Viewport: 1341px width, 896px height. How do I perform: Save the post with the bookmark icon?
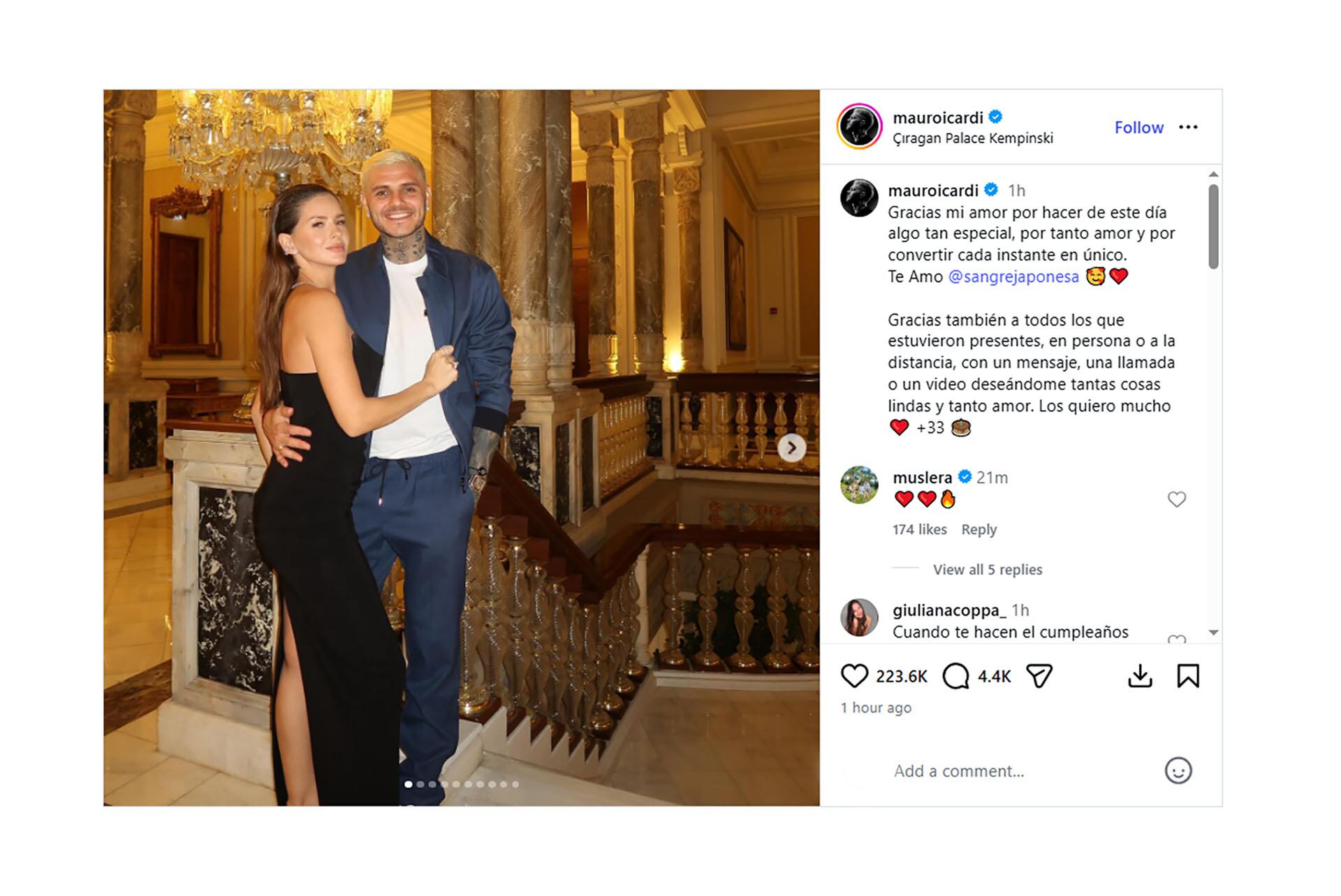click(1187, 675)
